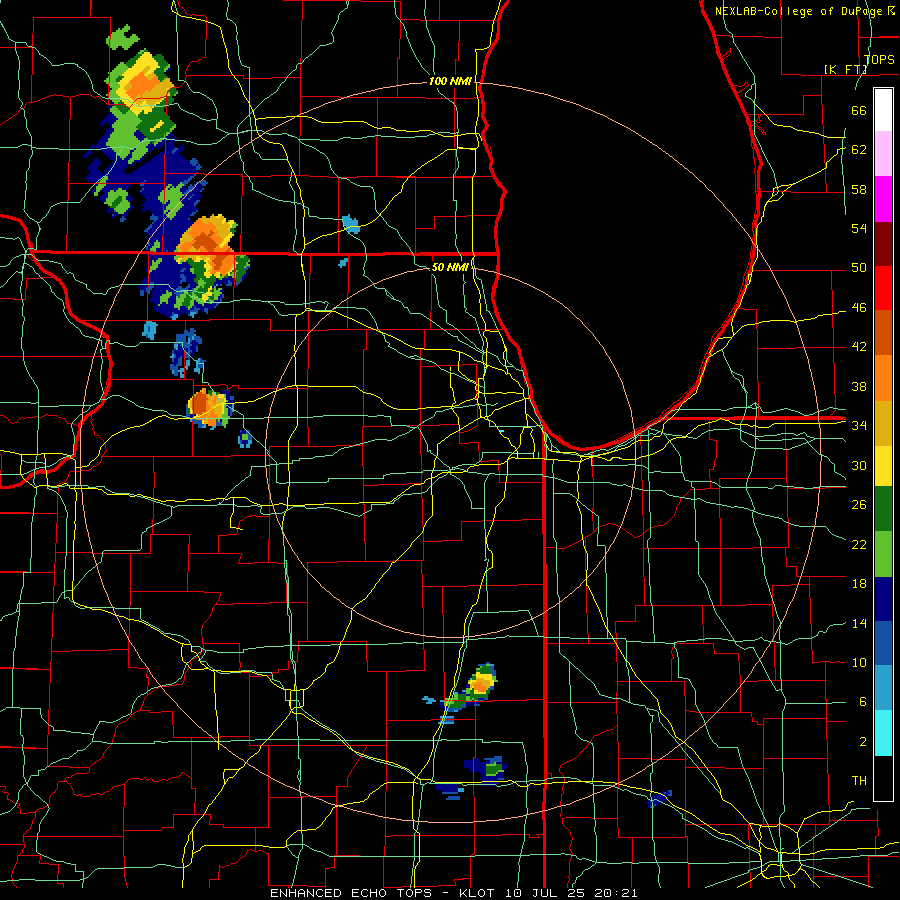Viewport: 900px width, 900px height.
Task: Click the "14" legend value
Action: click(859, 623)
